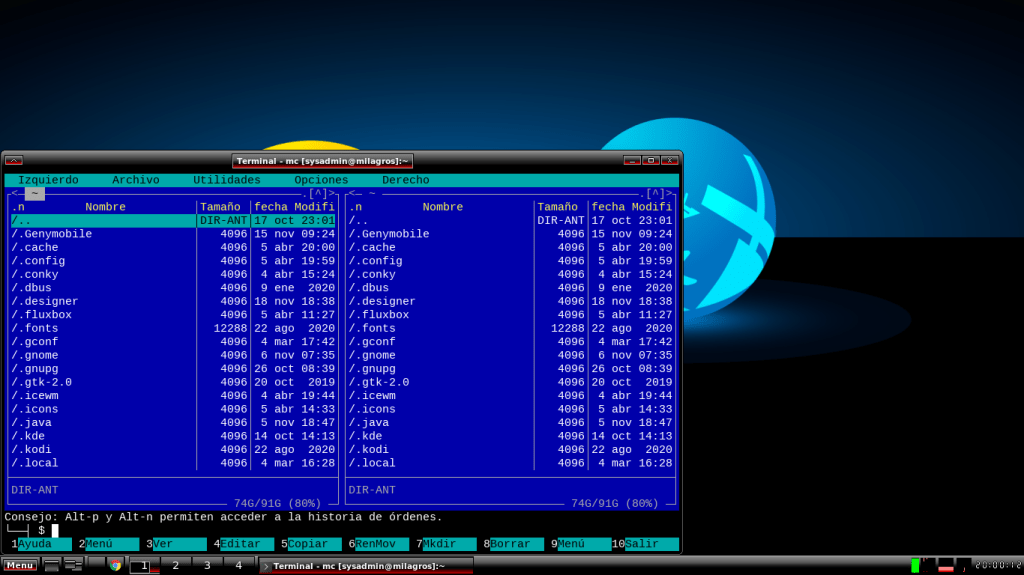Open the terminal window menu icon in titlebar
This screenshot has width=1024, height=575.
point(13,160)
